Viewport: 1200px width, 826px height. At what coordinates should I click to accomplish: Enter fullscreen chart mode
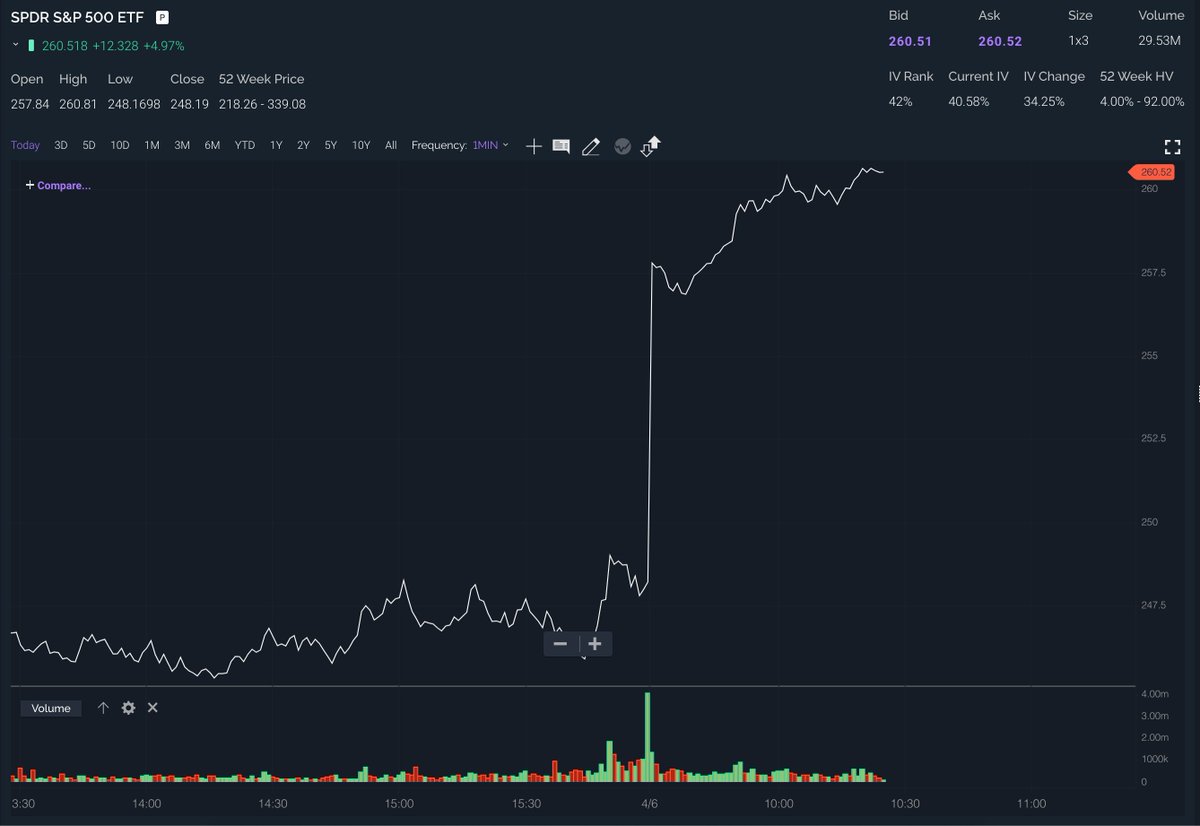coord(1173,147)
